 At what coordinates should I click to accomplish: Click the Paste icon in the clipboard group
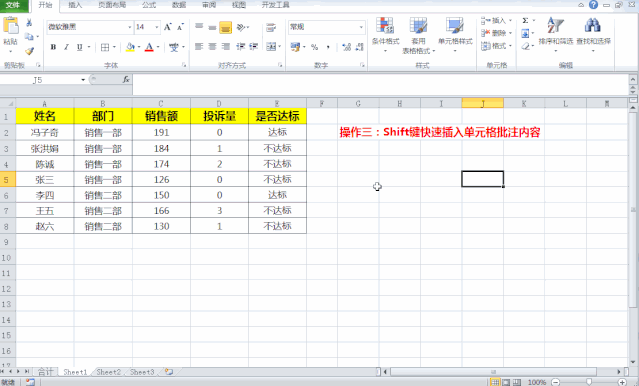pos(10,25)
